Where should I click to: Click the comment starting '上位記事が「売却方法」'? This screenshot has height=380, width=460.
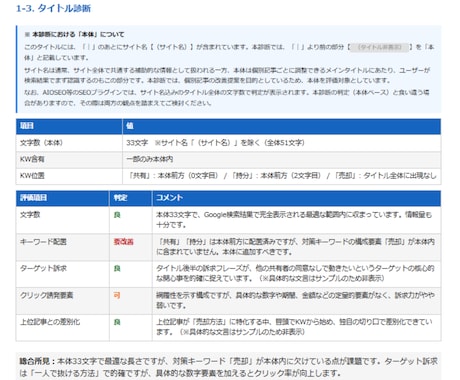click(294, 327)
